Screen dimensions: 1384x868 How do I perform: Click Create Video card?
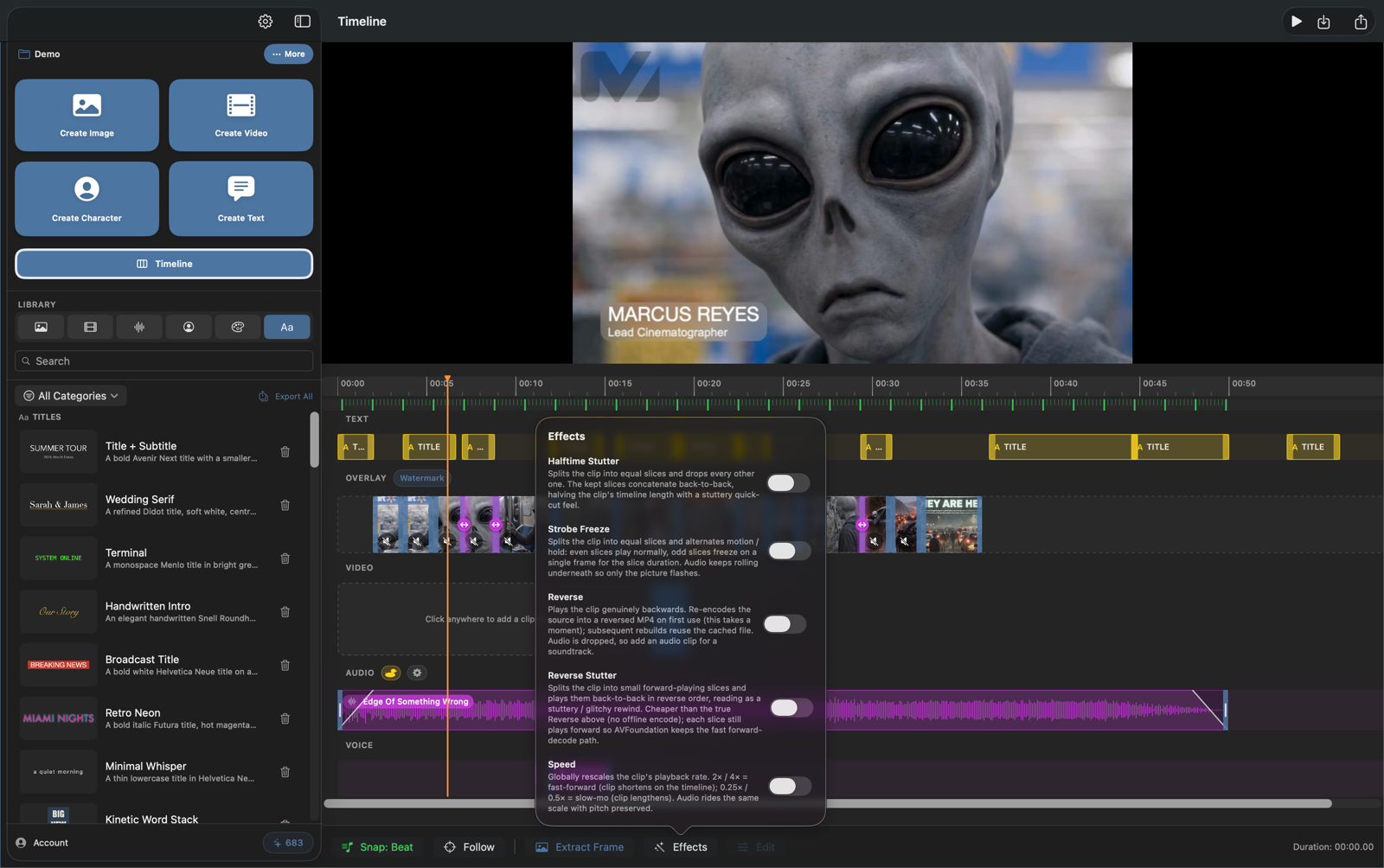[x=240, y=115]
